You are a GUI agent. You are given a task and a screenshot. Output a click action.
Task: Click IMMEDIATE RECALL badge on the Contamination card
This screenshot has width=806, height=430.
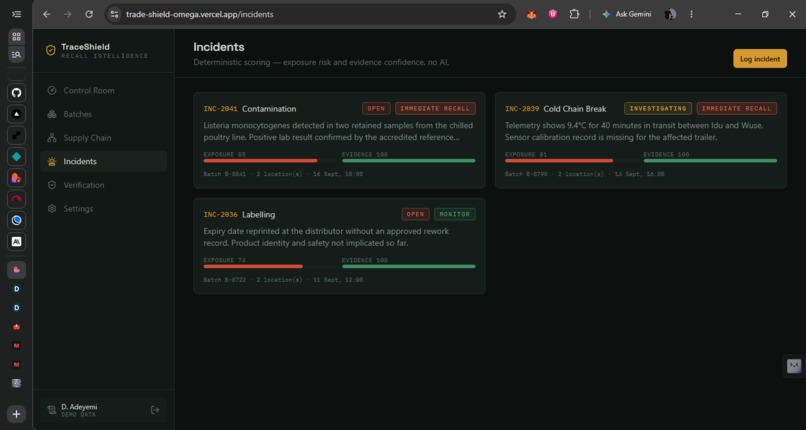pyautogui.click(x=435, y=108)
